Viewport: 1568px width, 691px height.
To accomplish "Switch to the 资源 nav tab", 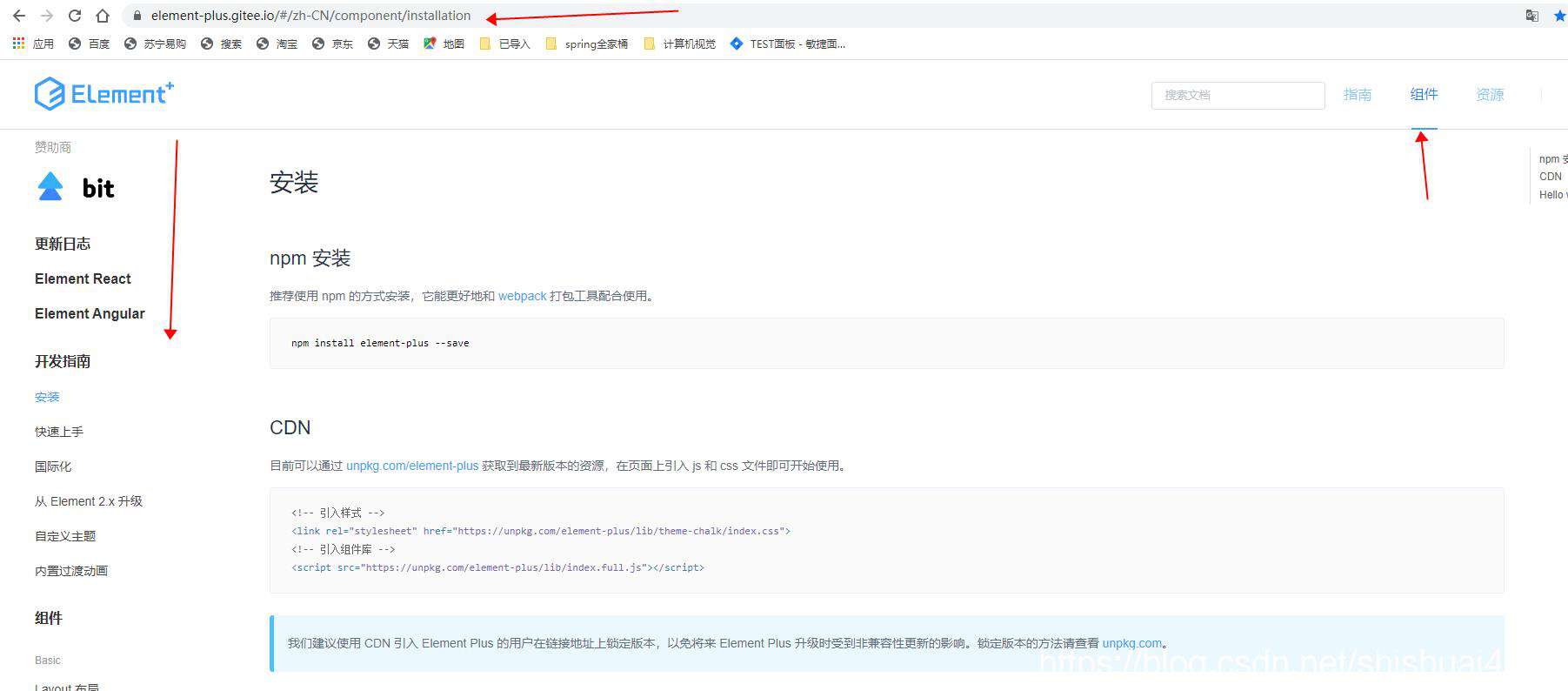I will (1490, 95).
